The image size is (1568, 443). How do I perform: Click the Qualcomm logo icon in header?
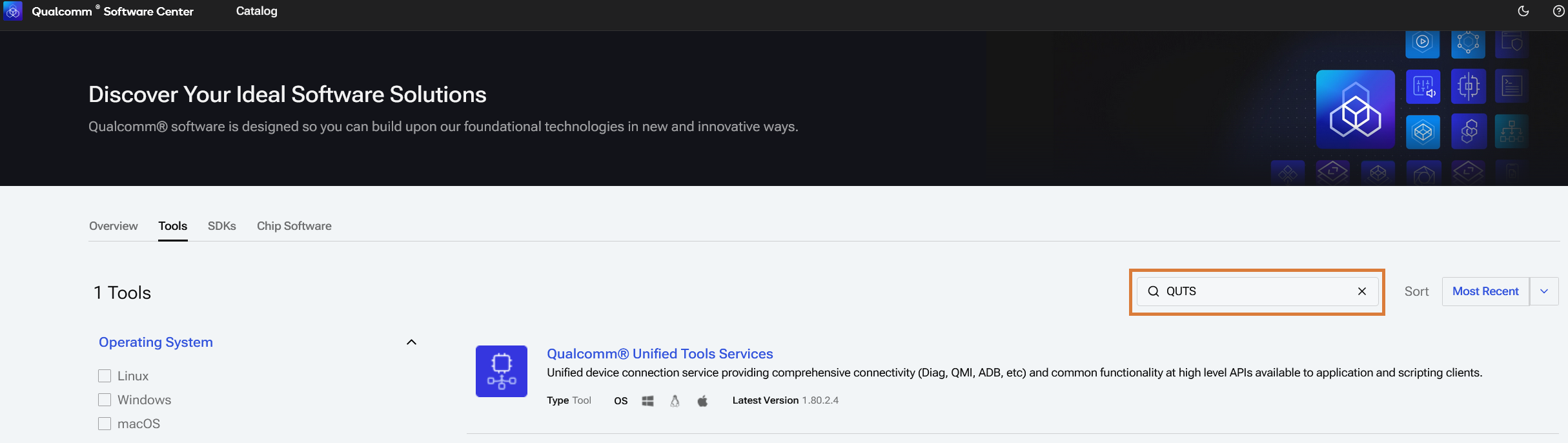[x=13, y=11]
